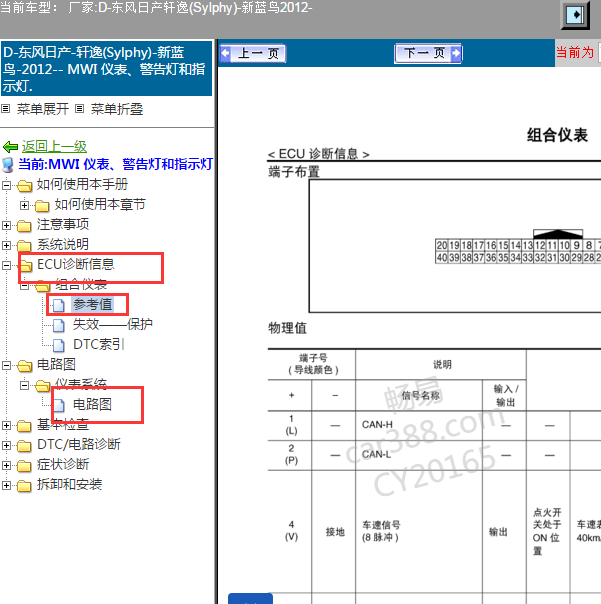This screenshot has width=601, height=604.
Task: Click the CAN-L signal name cell
Action: click(419, 455)
